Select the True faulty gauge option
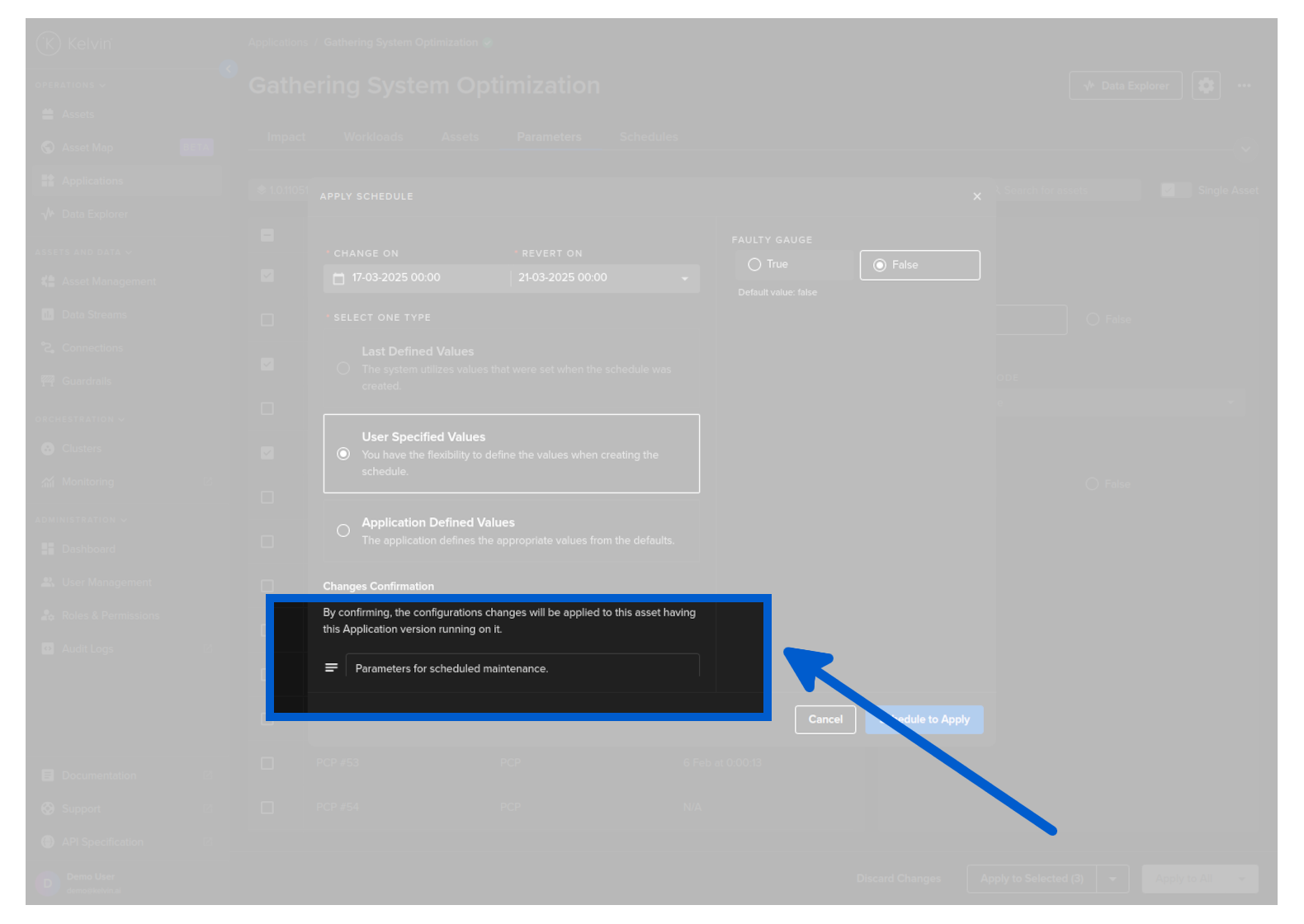The width and height of the screenshot is (1304, 924). (754, 265)
